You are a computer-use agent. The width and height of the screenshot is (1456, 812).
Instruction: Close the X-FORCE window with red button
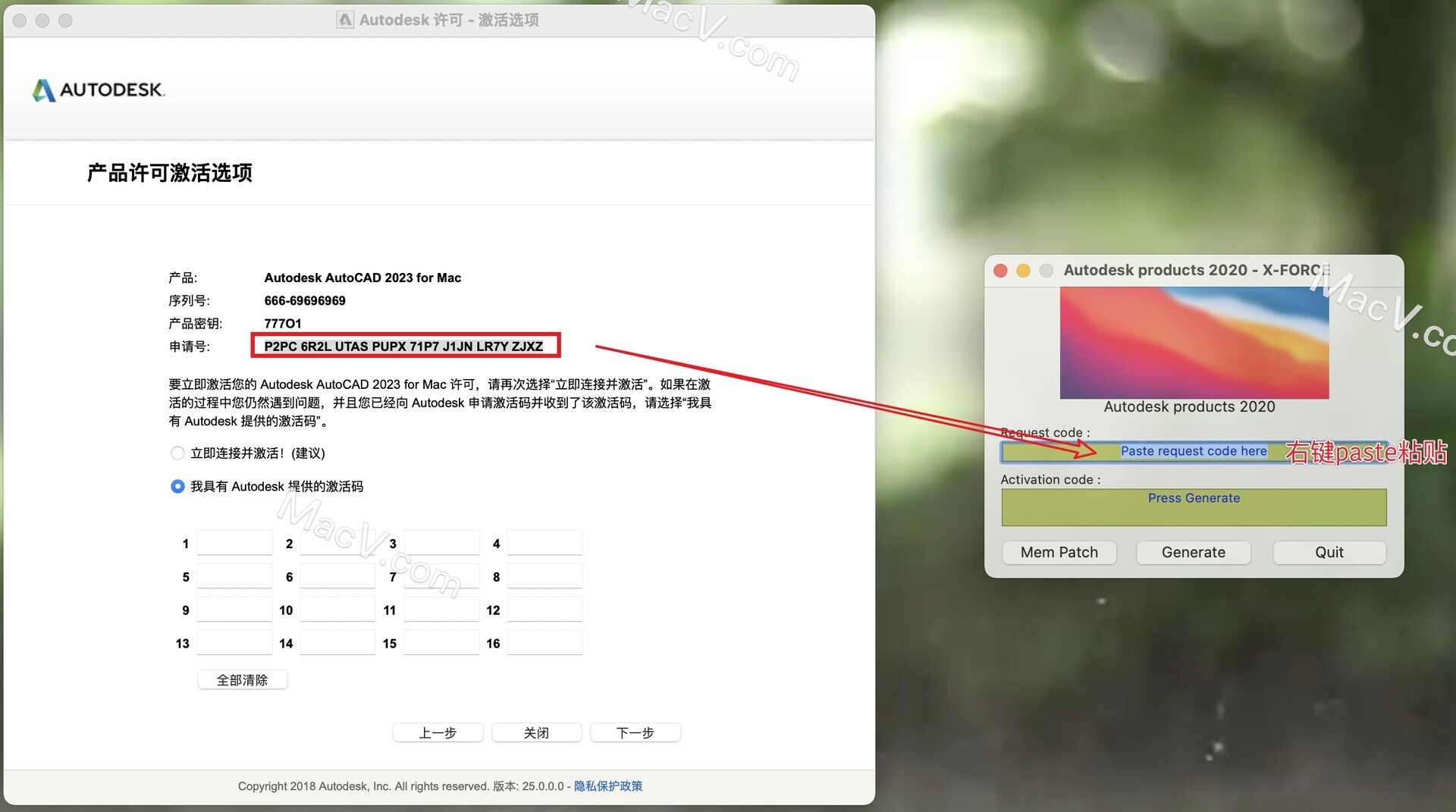pos(1000,271)
